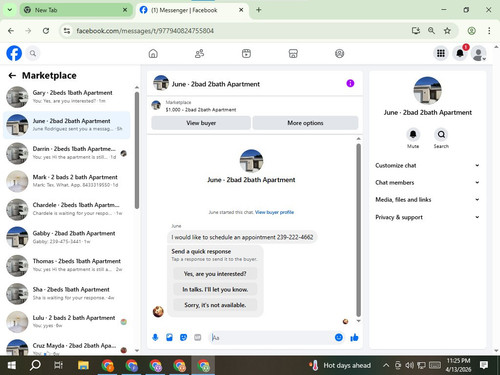This screenshot has height=375, width=500.
Task: Open Sha 2beds 1bath Apartment conversation
Action: coord(67,293)
